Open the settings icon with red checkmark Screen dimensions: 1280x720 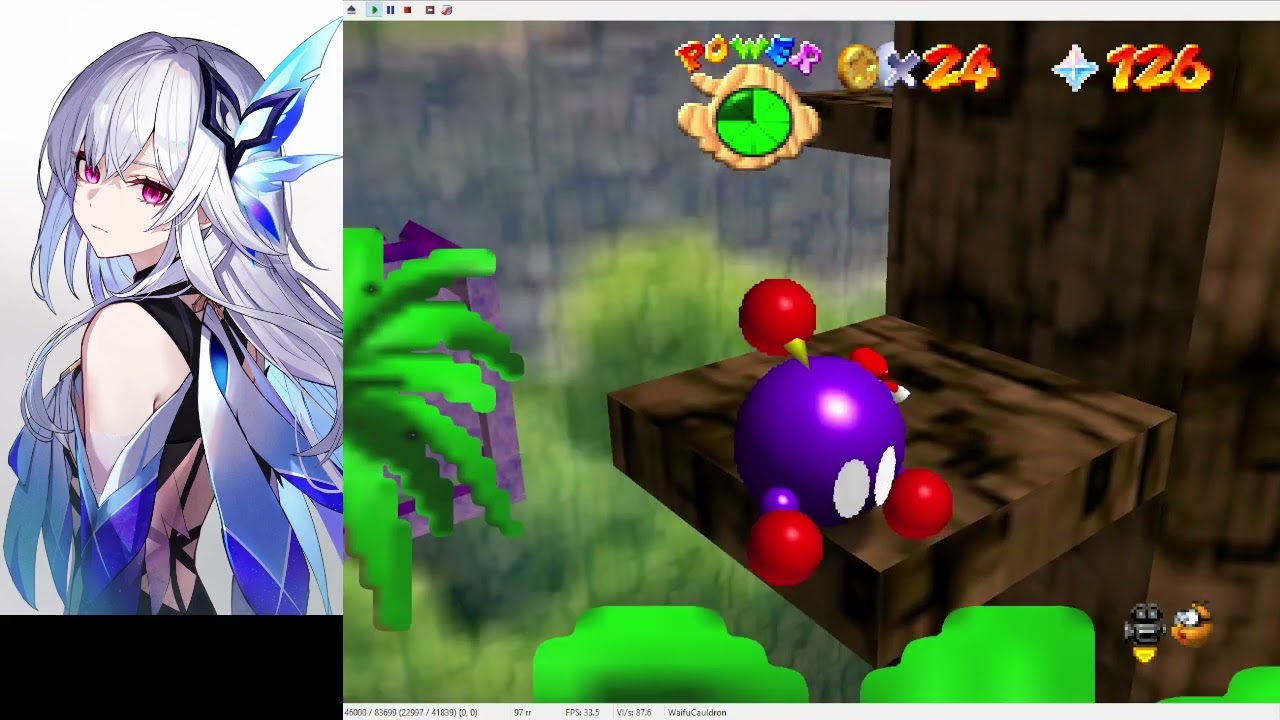point(447,10)
